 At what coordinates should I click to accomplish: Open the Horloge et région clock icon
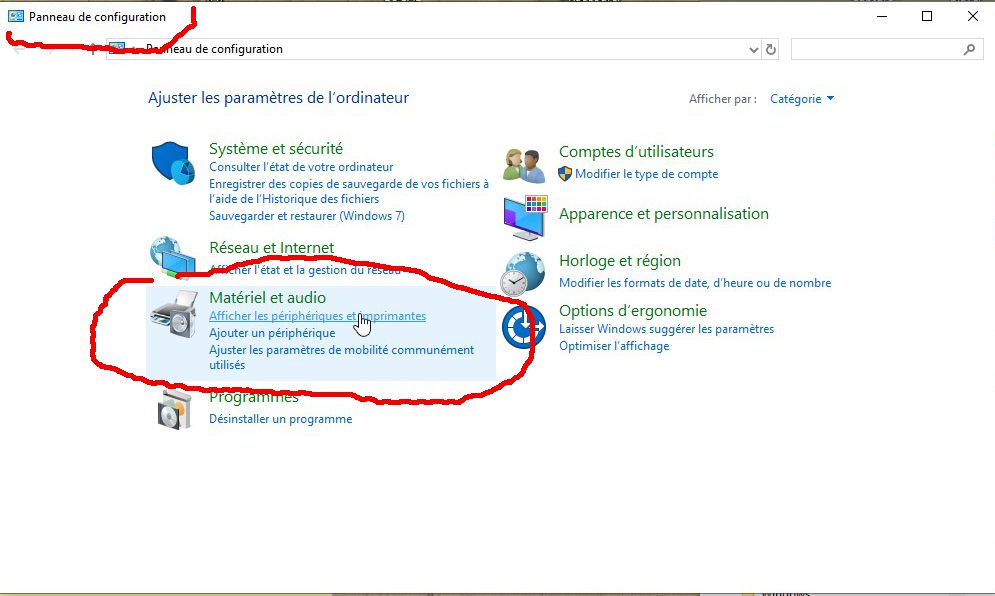pos(522,274)
